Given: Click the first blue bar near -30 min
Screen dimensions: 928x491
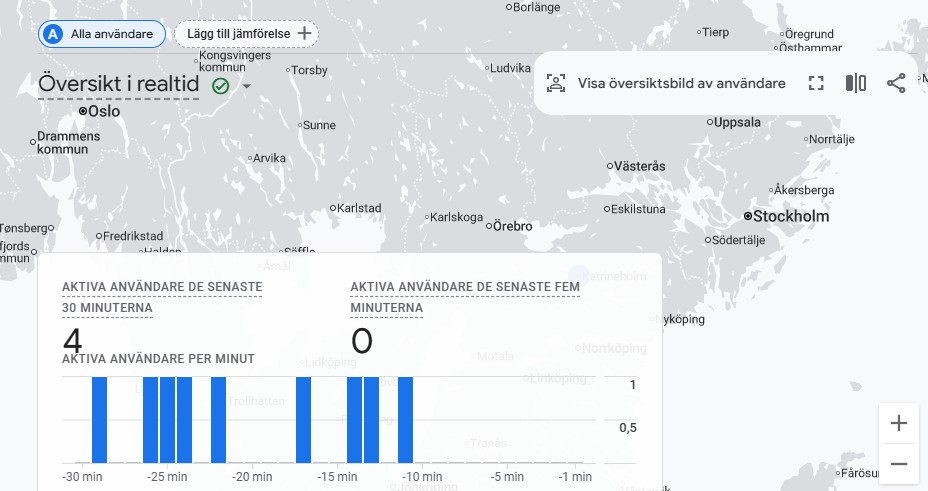Looking at the screenshot, I should point(99,419).
